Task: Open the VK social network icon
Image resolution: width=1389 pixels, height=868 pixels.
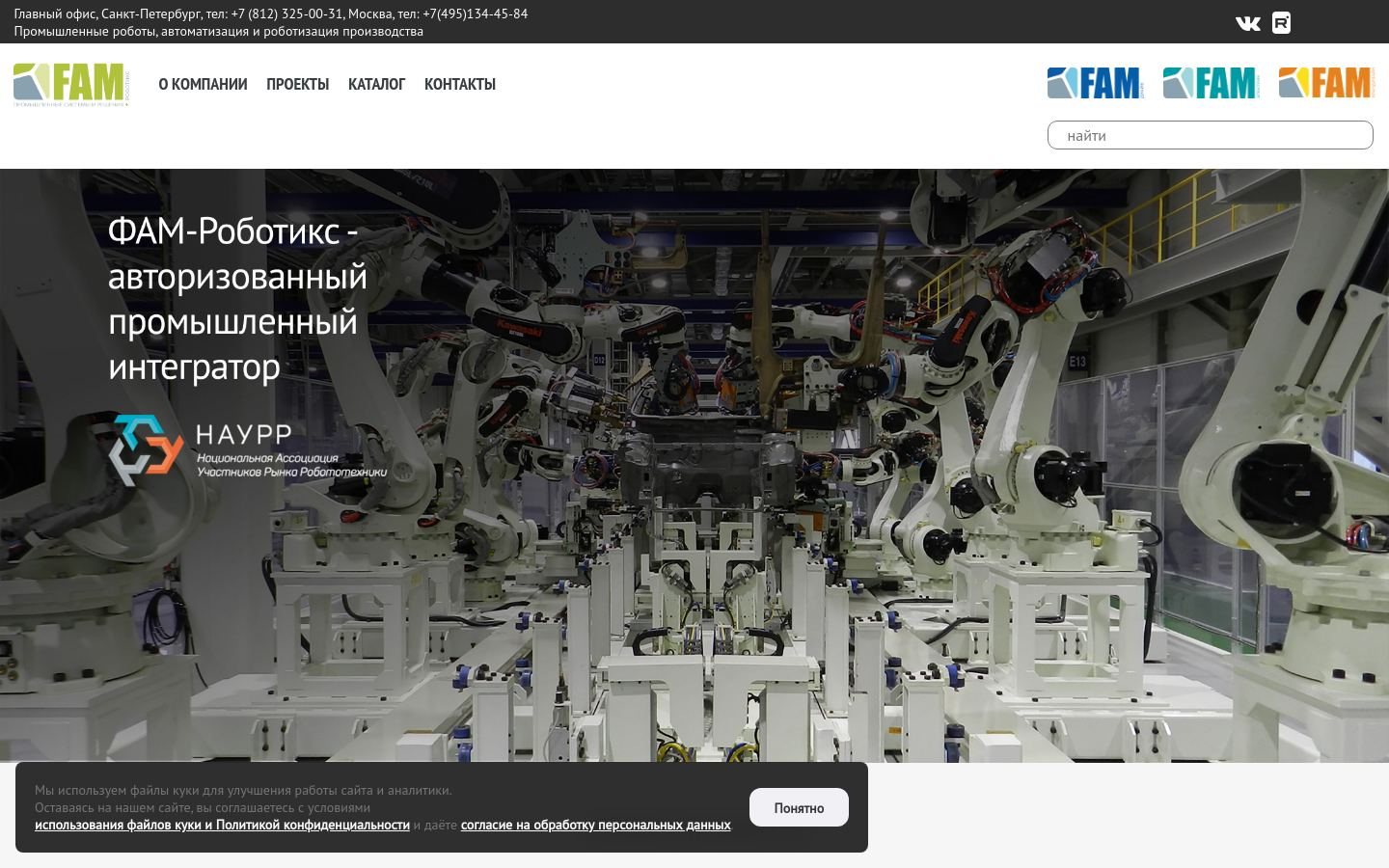Action: point(1247,23)
